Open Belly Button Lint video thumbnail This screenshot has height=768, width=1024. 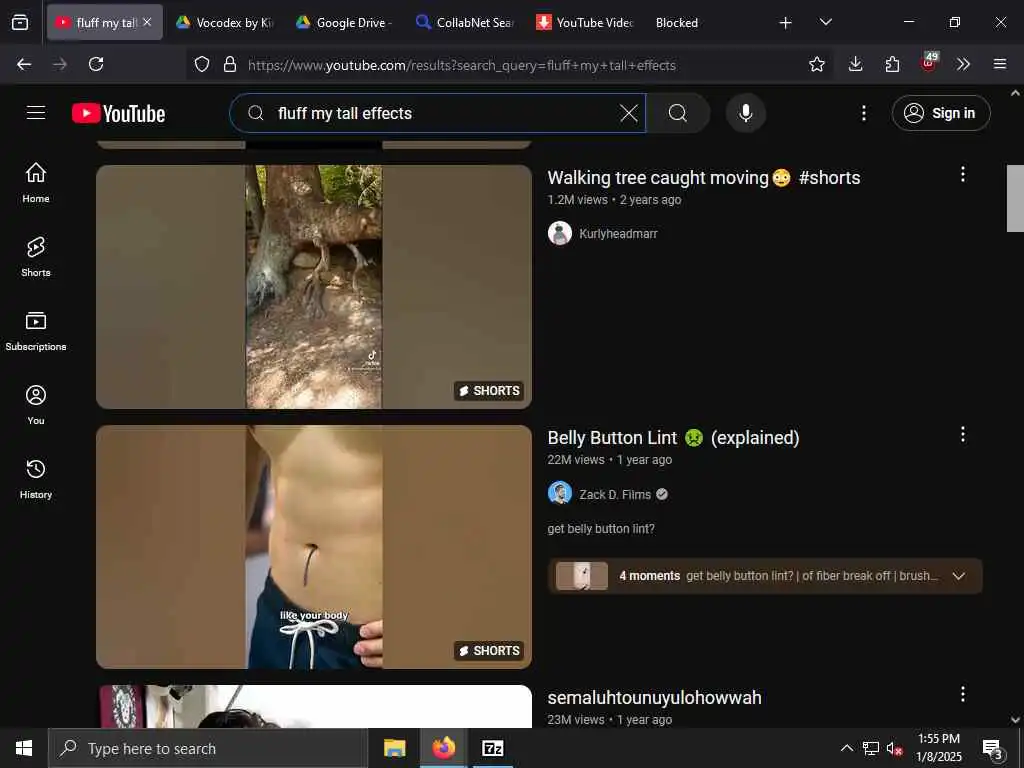click(314, 547)
